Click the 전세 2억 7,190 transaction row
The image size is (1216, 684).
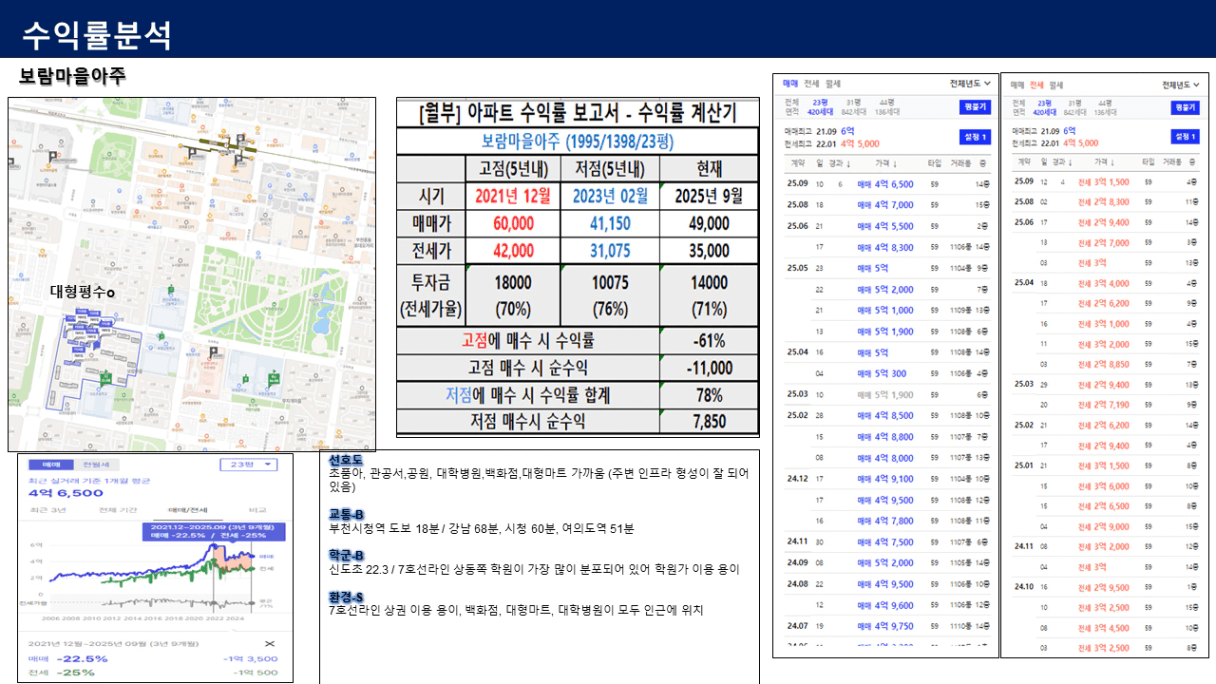tap(1104, 404)
